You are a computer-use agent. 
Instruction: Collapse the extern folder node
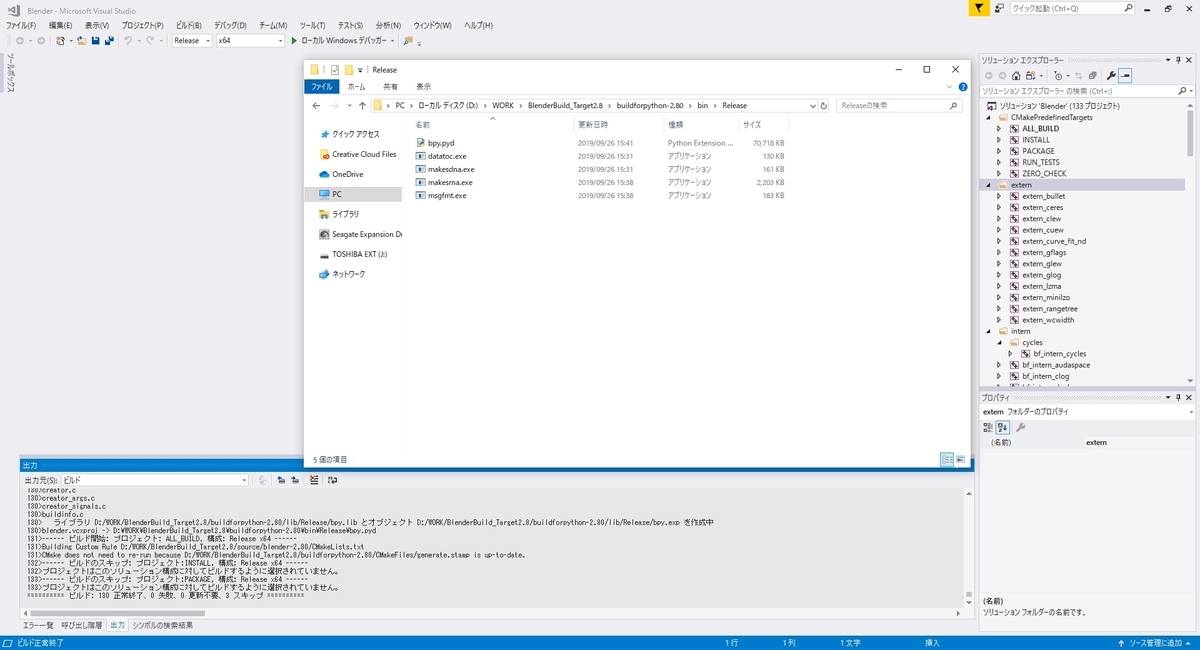click(989, 185)
